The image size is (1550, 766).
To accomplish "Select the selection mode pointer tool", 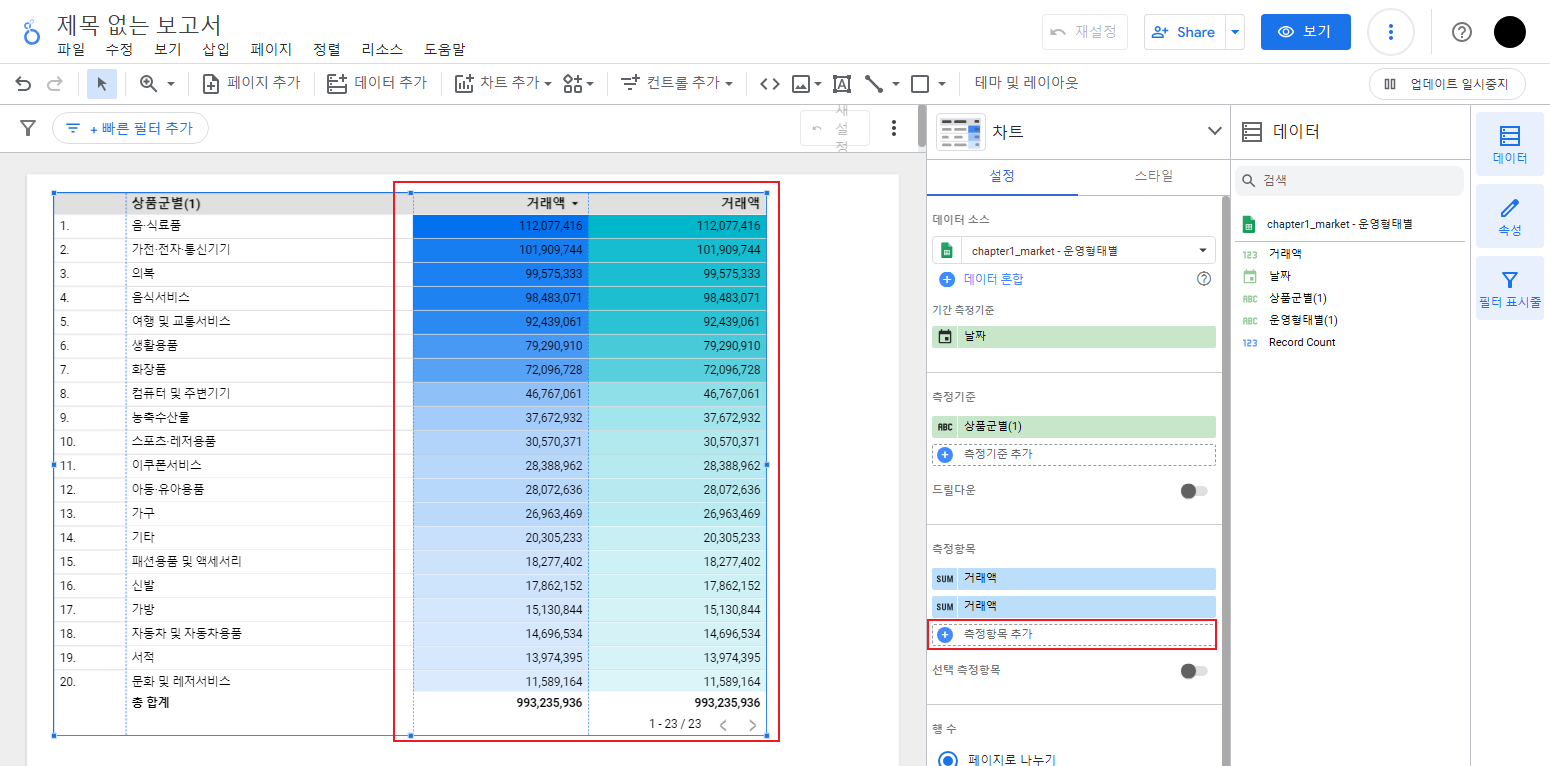I will [101, 84].
